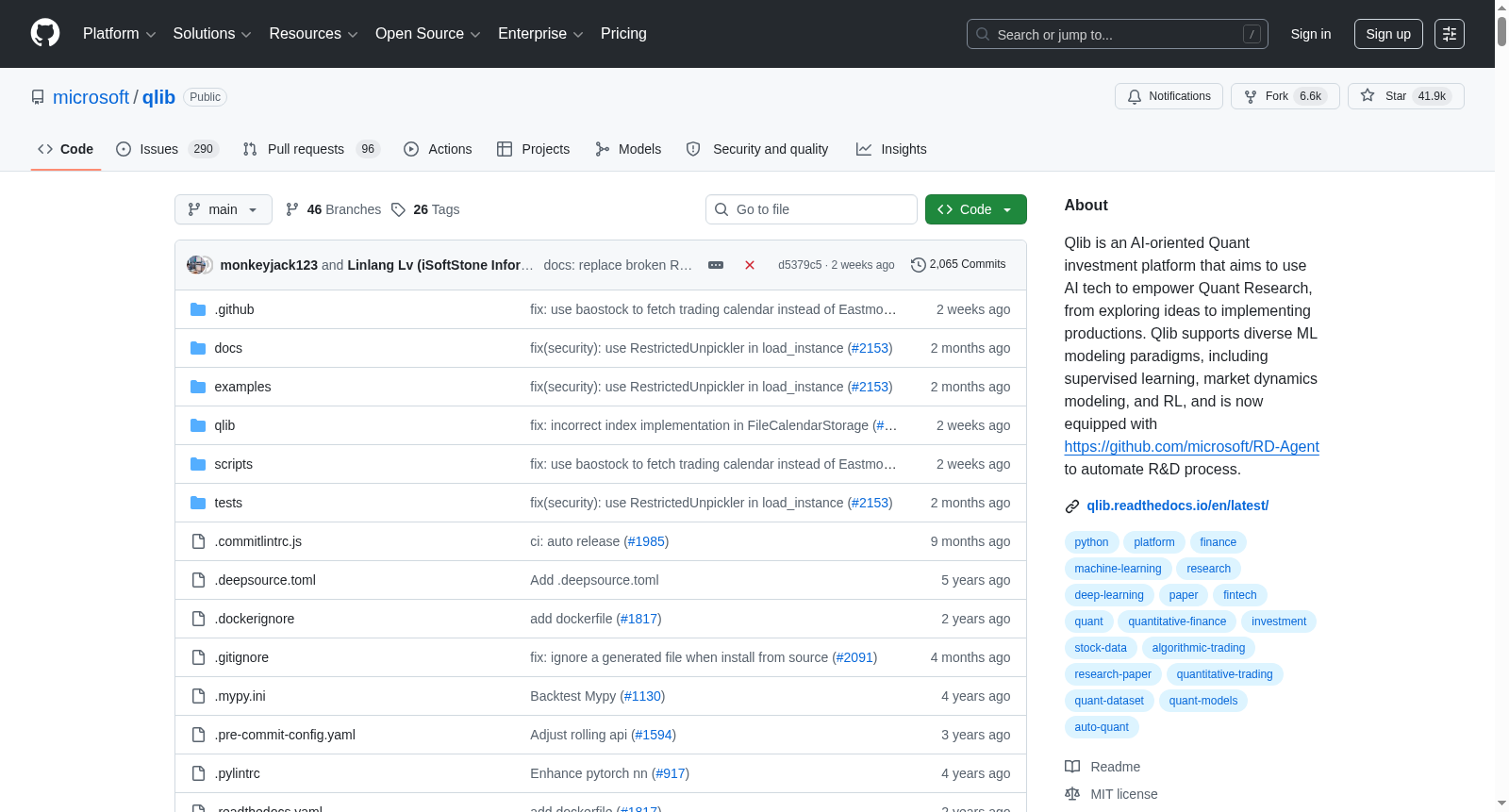1509x812 pixels.
Task: Open the Security and quality tab
Action: coord(757,149)
